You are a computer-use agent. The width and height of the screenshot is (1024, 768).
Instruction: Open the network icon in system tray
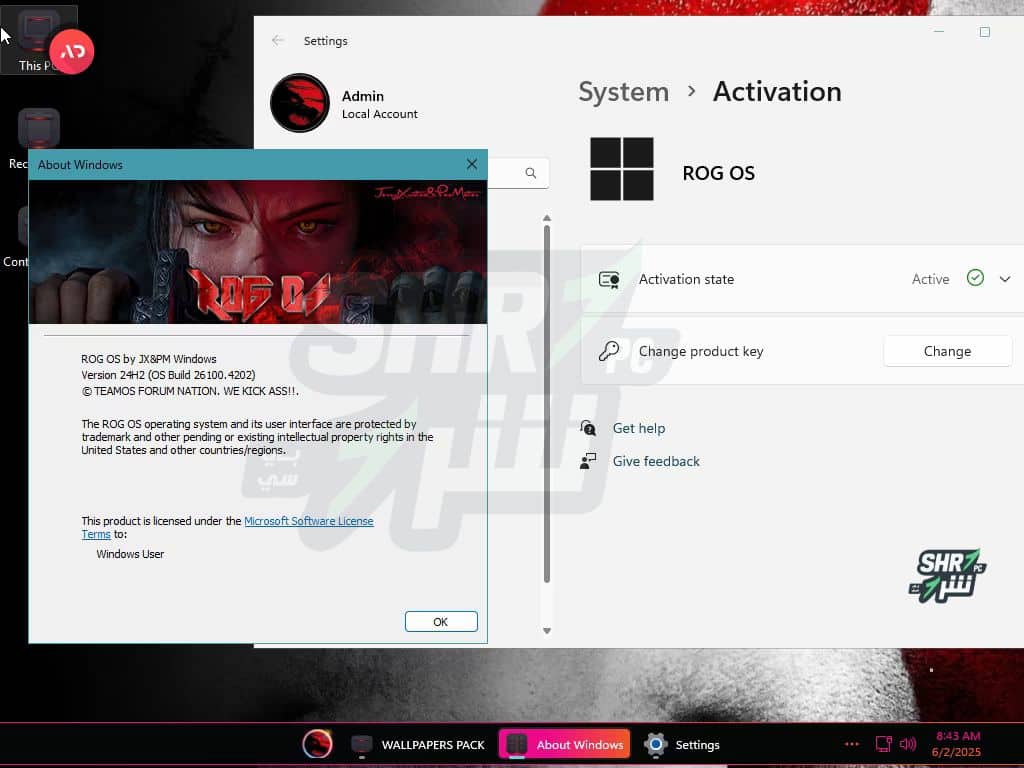click(x=884, y=744)
